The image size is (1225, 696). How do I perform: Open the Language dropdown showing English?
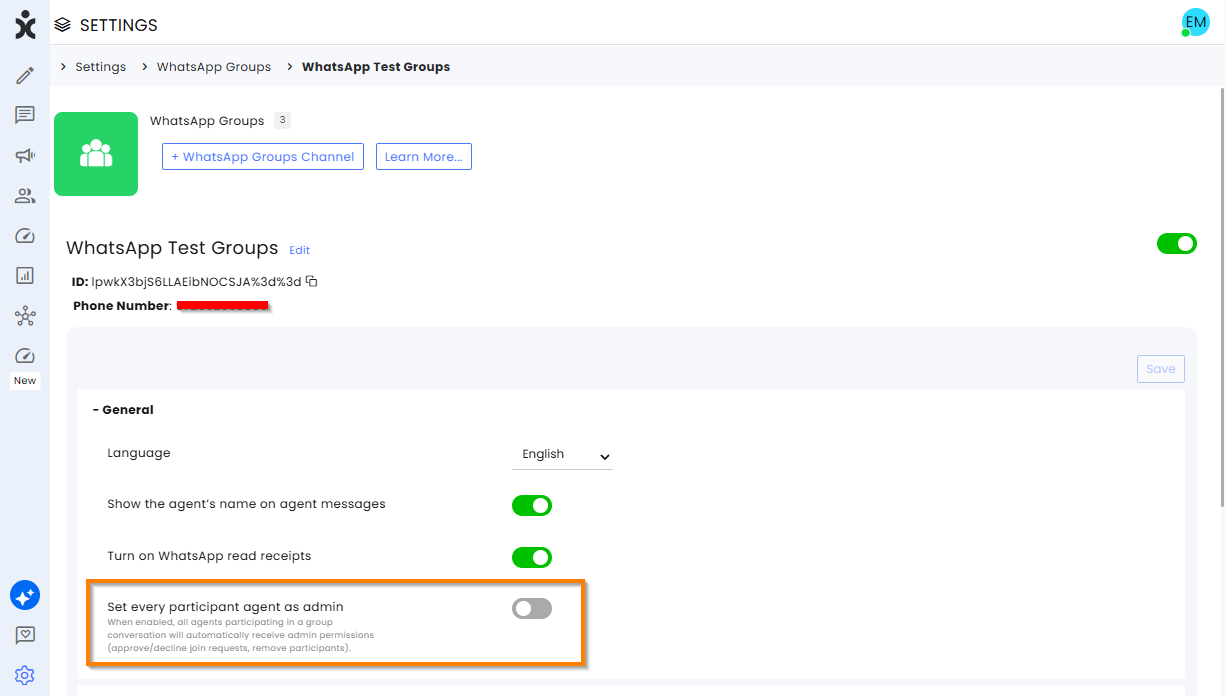(562, 455)
